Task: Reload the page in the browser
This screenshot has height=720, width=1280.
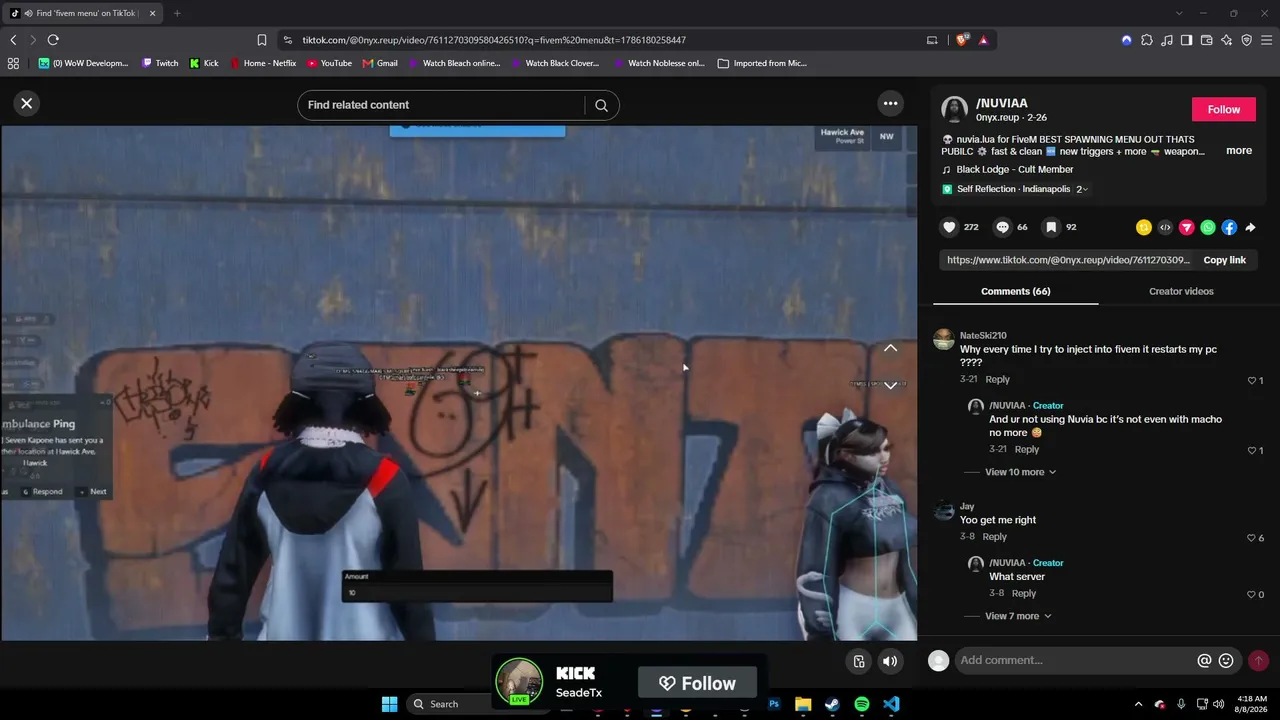Action: click(x=53, y=40)
